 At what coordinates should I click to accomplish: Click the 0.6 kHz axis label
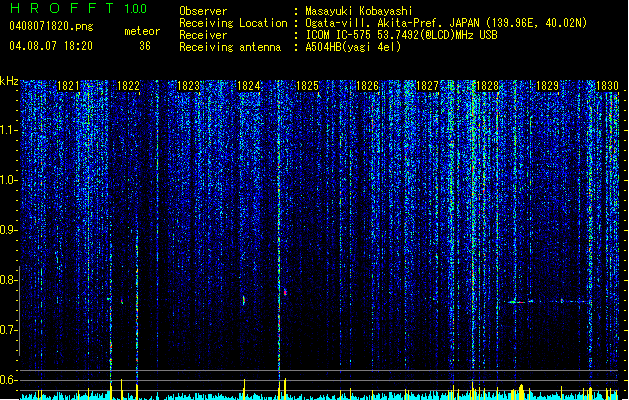[8, 380]
